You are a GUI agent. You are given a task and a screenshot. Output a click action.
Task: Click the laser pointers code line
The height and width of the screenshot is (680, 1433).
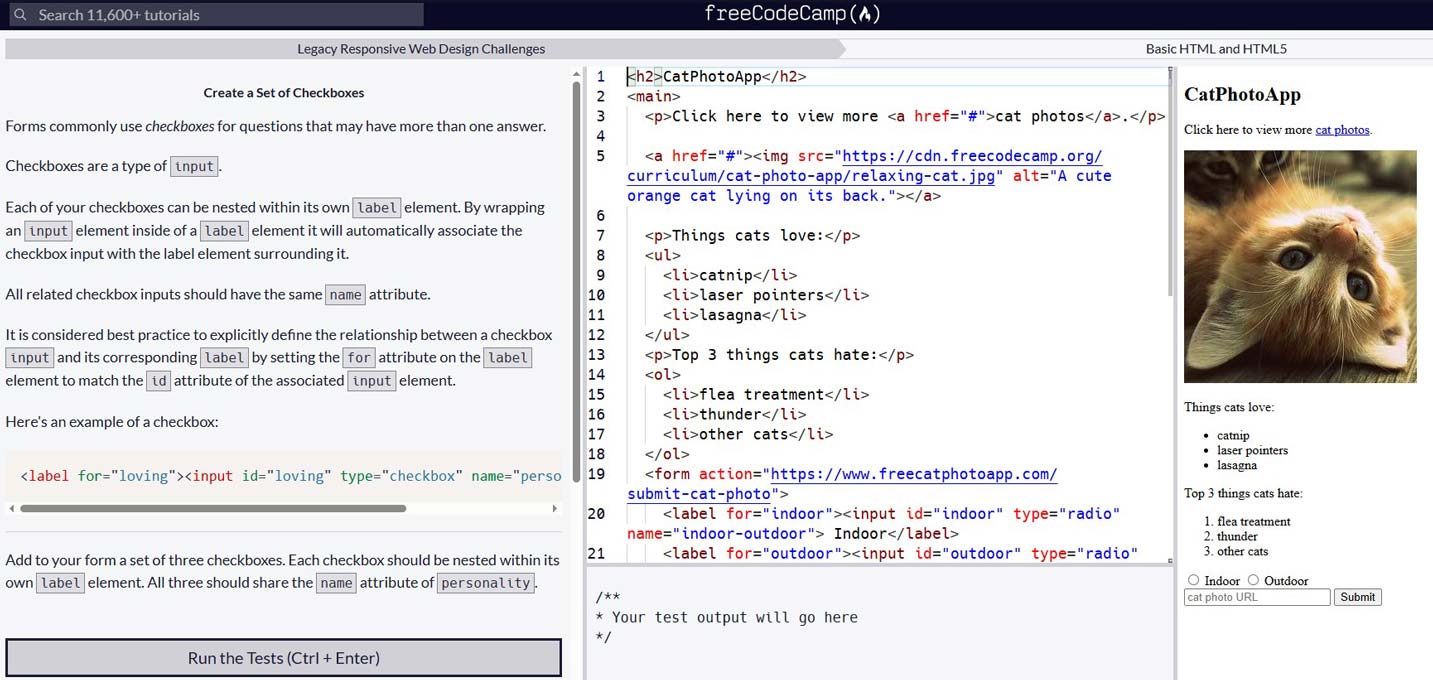(x=765, y=295)
